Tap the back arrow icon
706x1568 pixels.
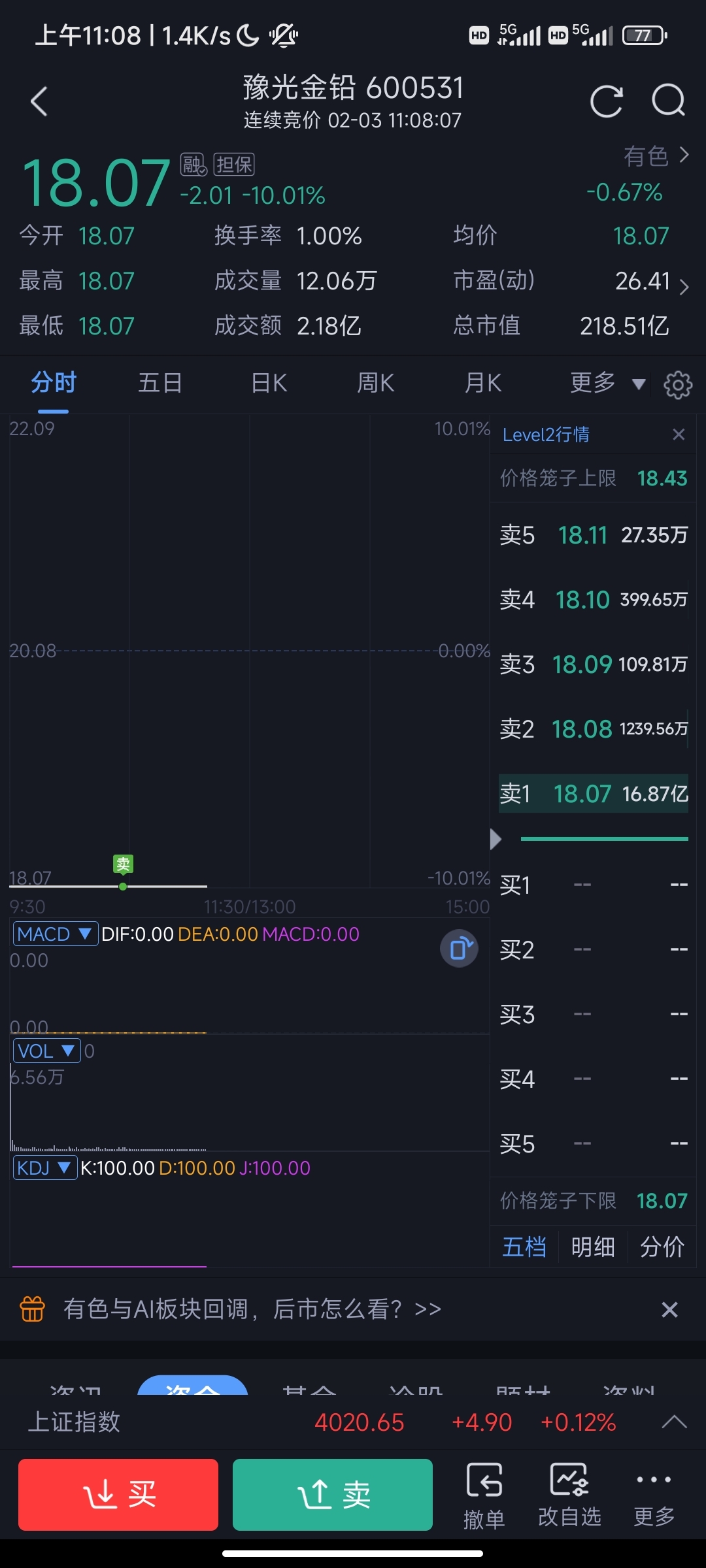(39, 102)
